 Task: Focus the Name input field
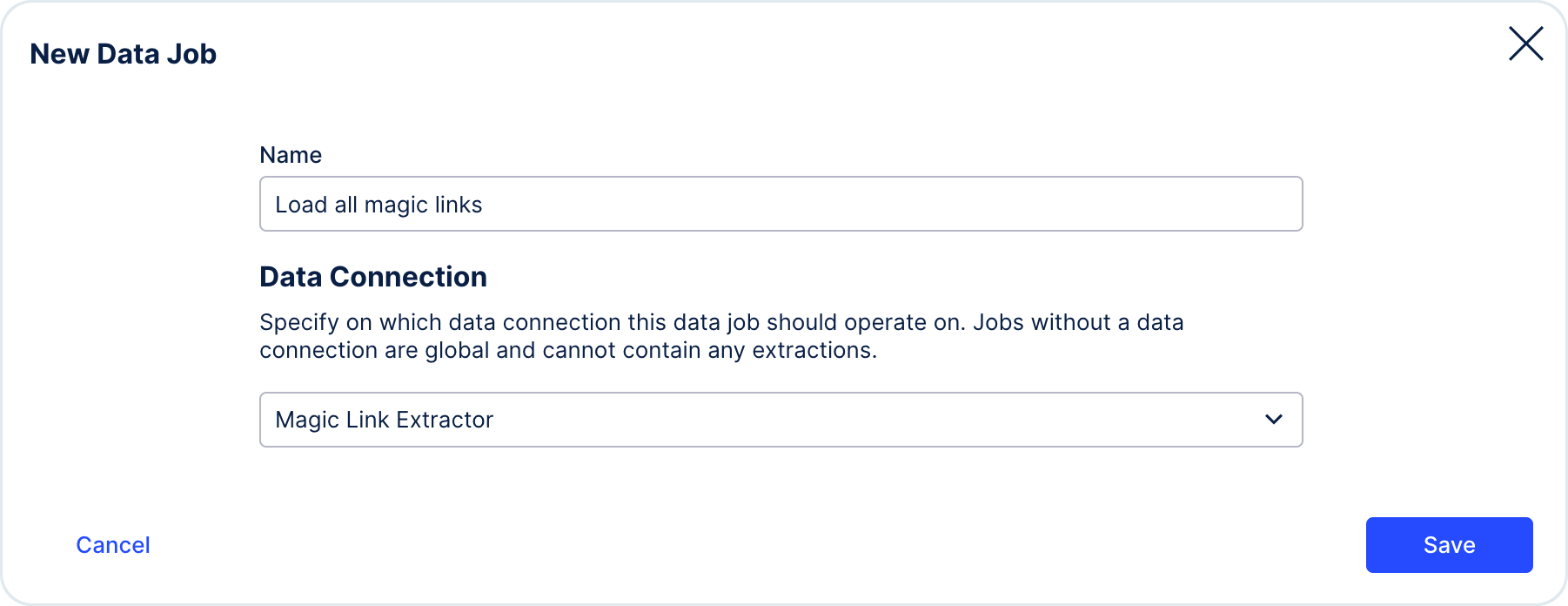click(781, 204)
